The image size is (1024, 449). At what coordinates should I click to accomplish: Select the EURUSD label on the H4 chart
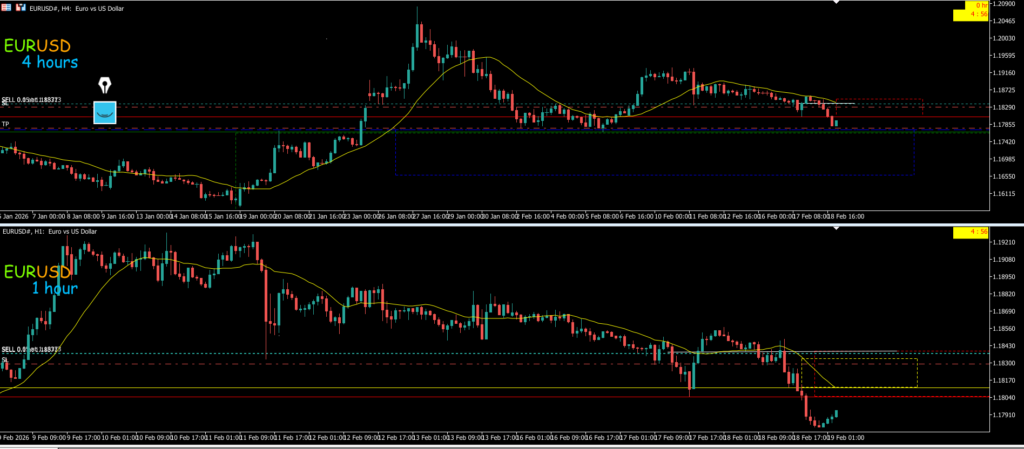point(37,46)
